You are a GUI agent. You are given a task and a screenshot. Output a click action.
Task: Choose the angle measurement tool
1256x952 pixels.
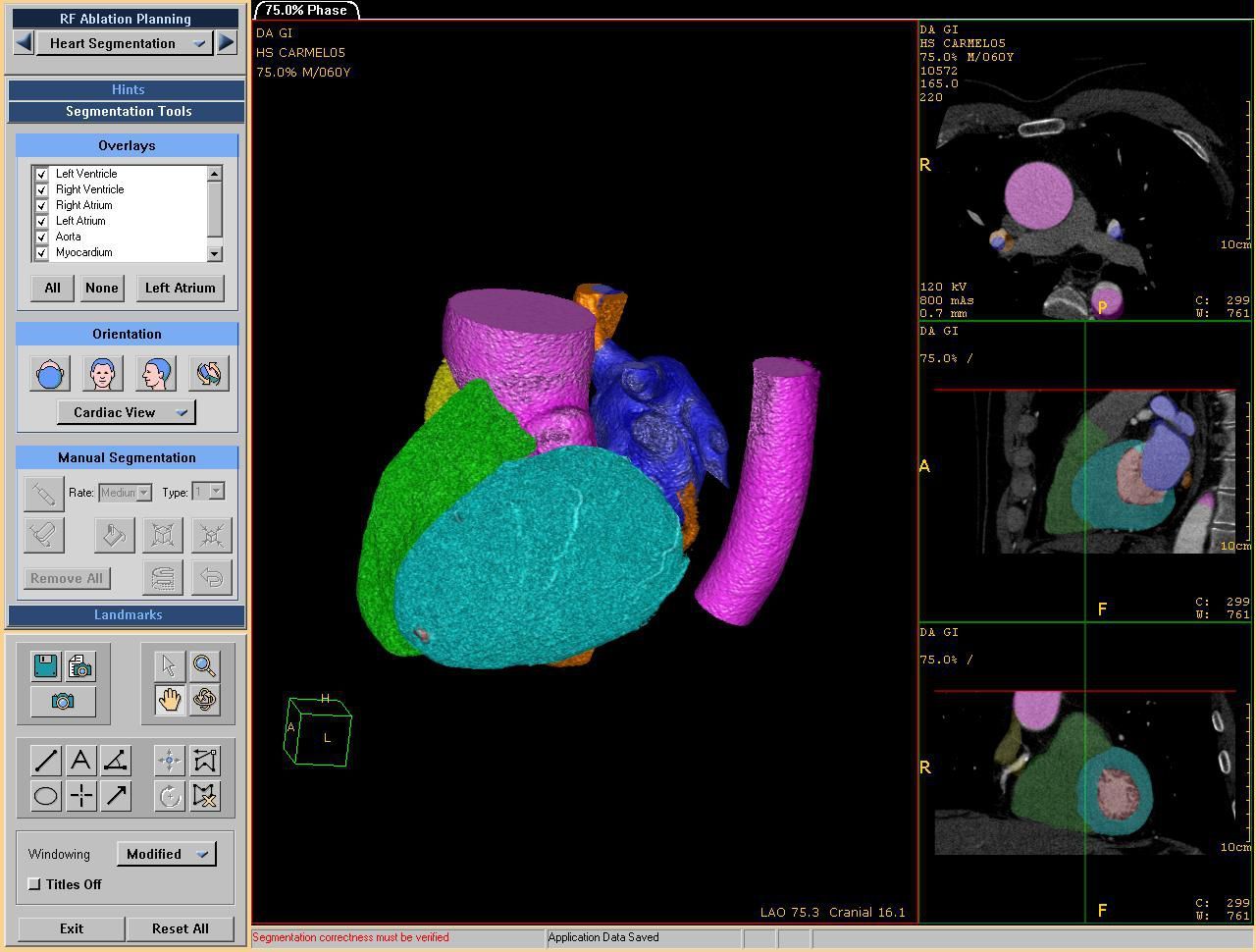(x=116, y=761)
